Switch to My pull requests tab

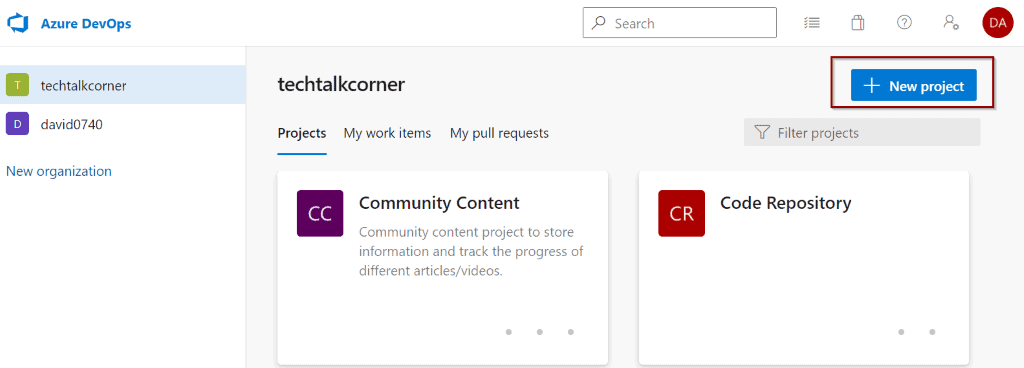(499, 133)
